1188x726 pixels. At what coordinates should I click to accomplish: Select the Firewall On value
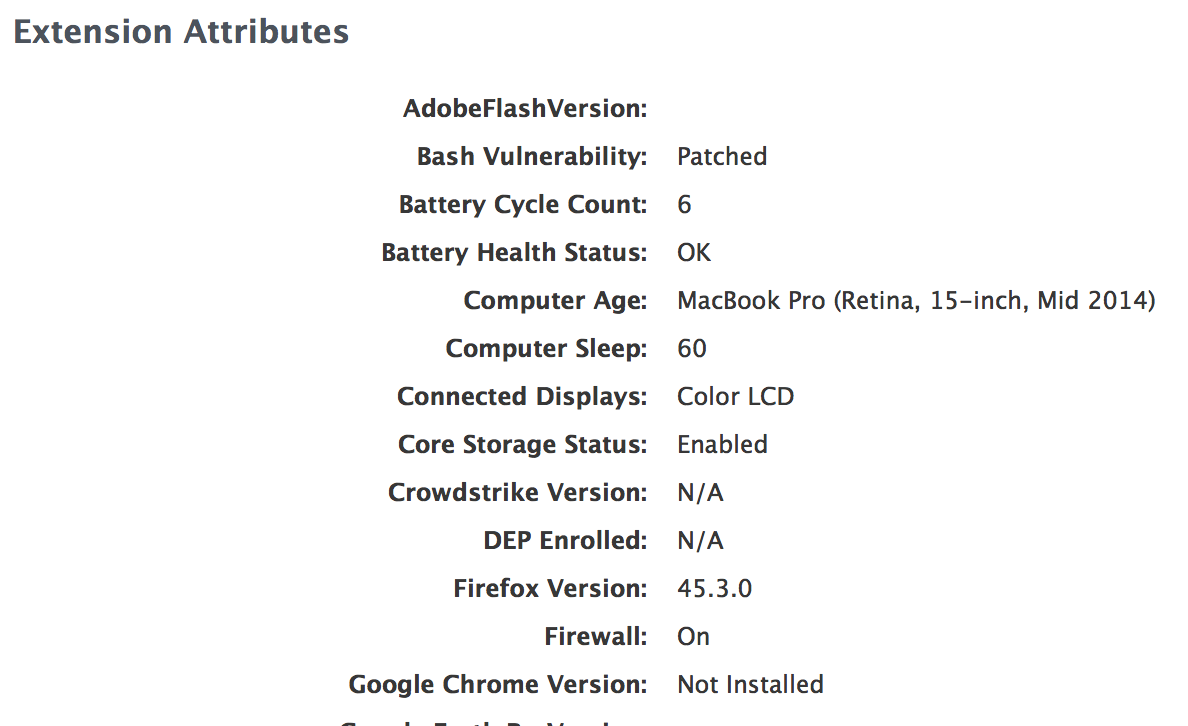[693, 637]
